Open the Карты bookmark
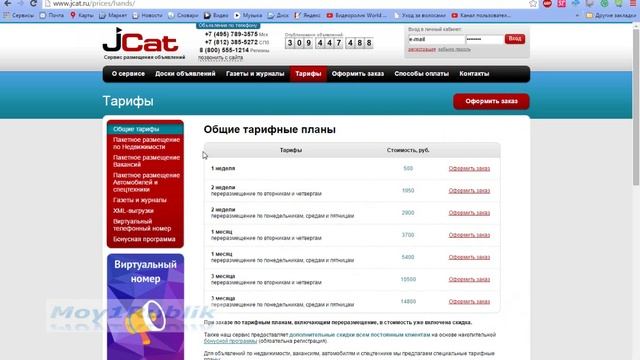This screenshot has width=640, height=360. pyautogui.click(x=82, y=16)
